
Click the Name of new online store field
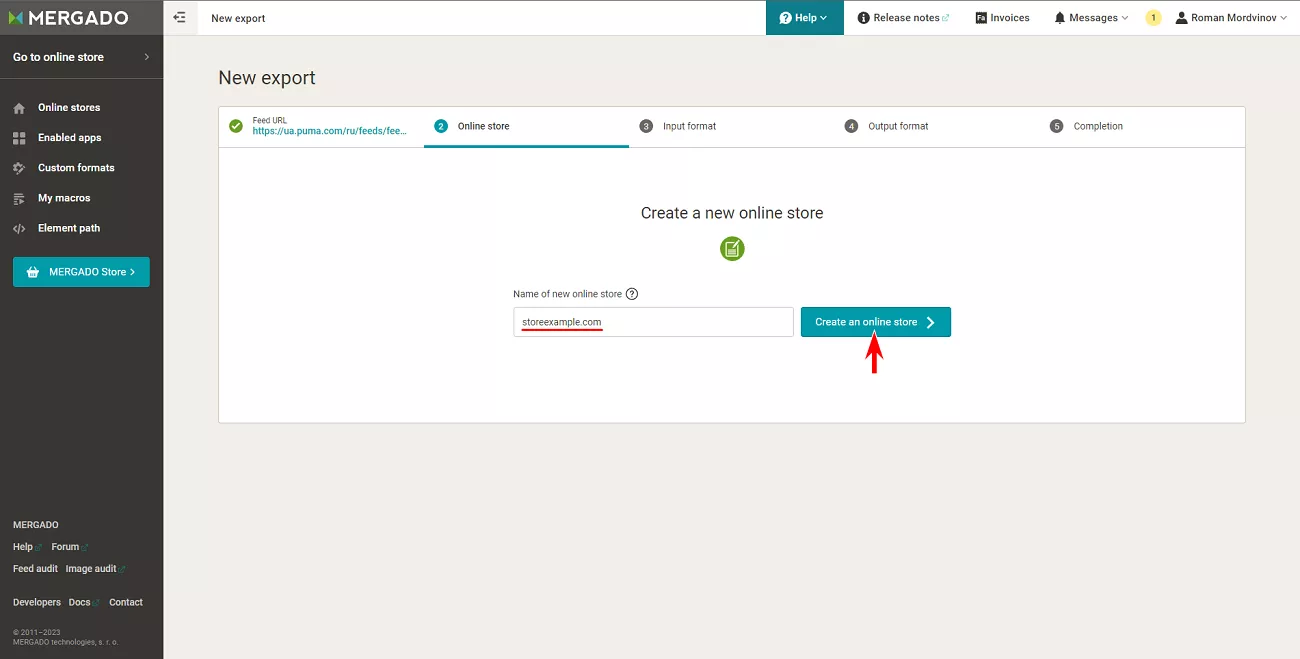click(653, 322)
